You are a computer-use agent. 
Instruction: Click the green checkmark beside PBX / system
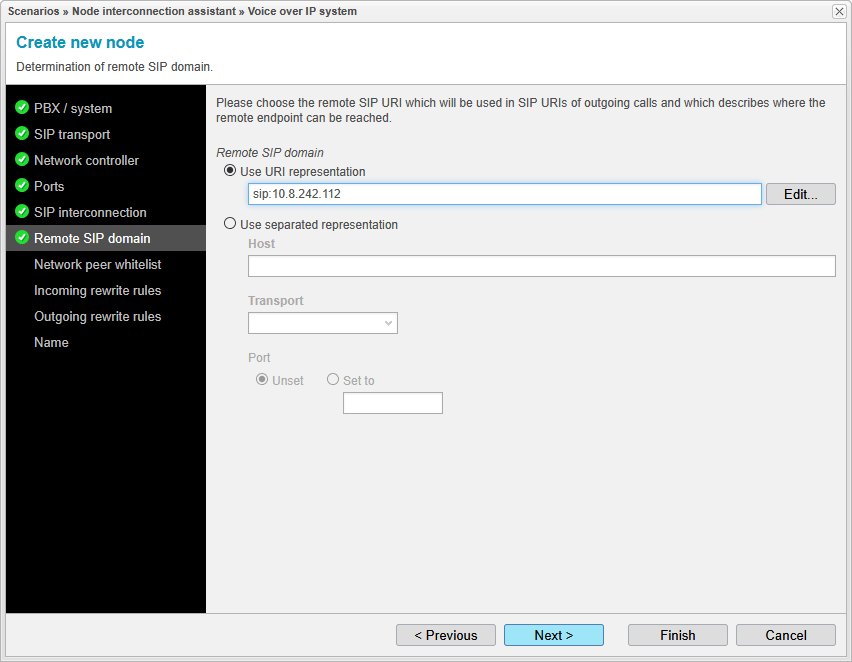(22, 108)
